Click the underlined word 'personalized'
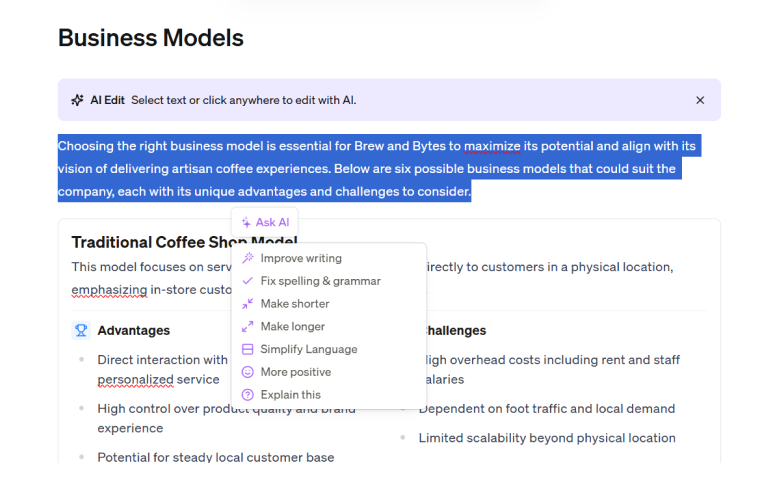The width and height of the screenshot is (773, 497). (x=136, y=380)
